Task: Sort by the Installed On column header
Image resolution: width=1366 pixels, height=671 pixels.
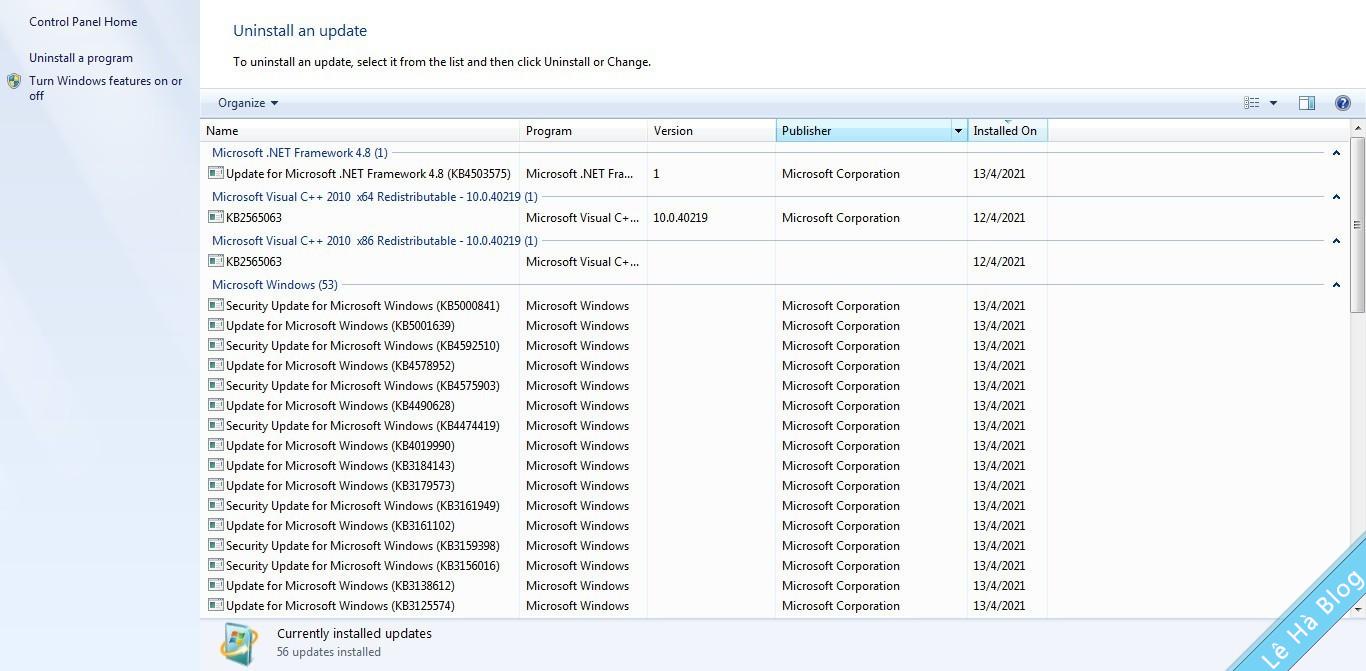Action: (x=1007, y=131)
